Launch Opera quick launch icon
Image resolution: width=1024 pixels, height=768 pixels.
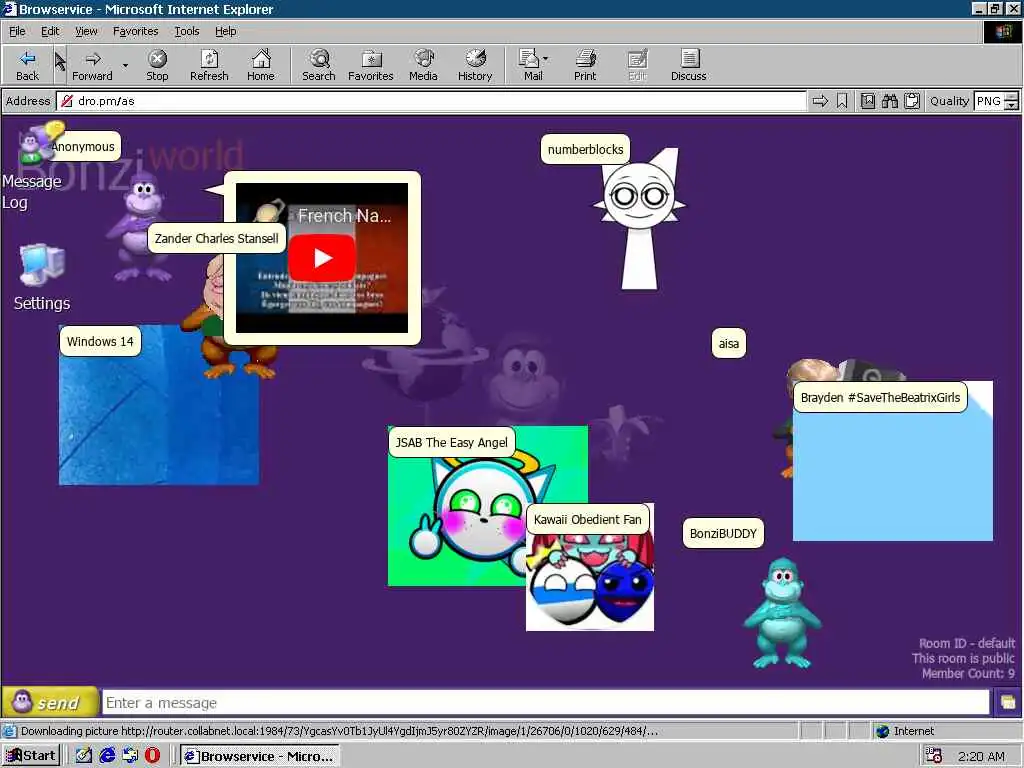click(152, 756)
